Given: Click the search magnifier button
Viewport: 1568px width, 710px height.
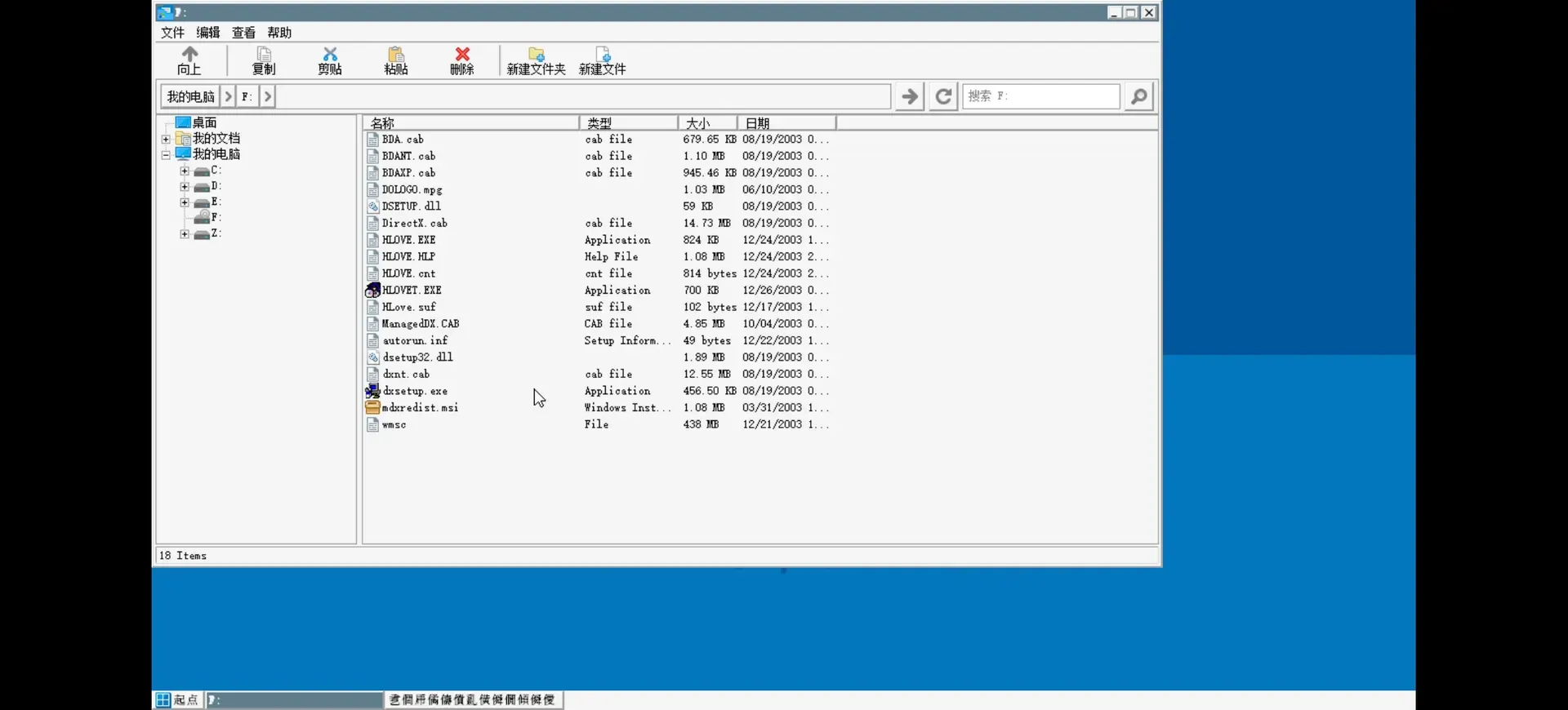Looking at the screenshot, I should click(x=1138, y=96).
